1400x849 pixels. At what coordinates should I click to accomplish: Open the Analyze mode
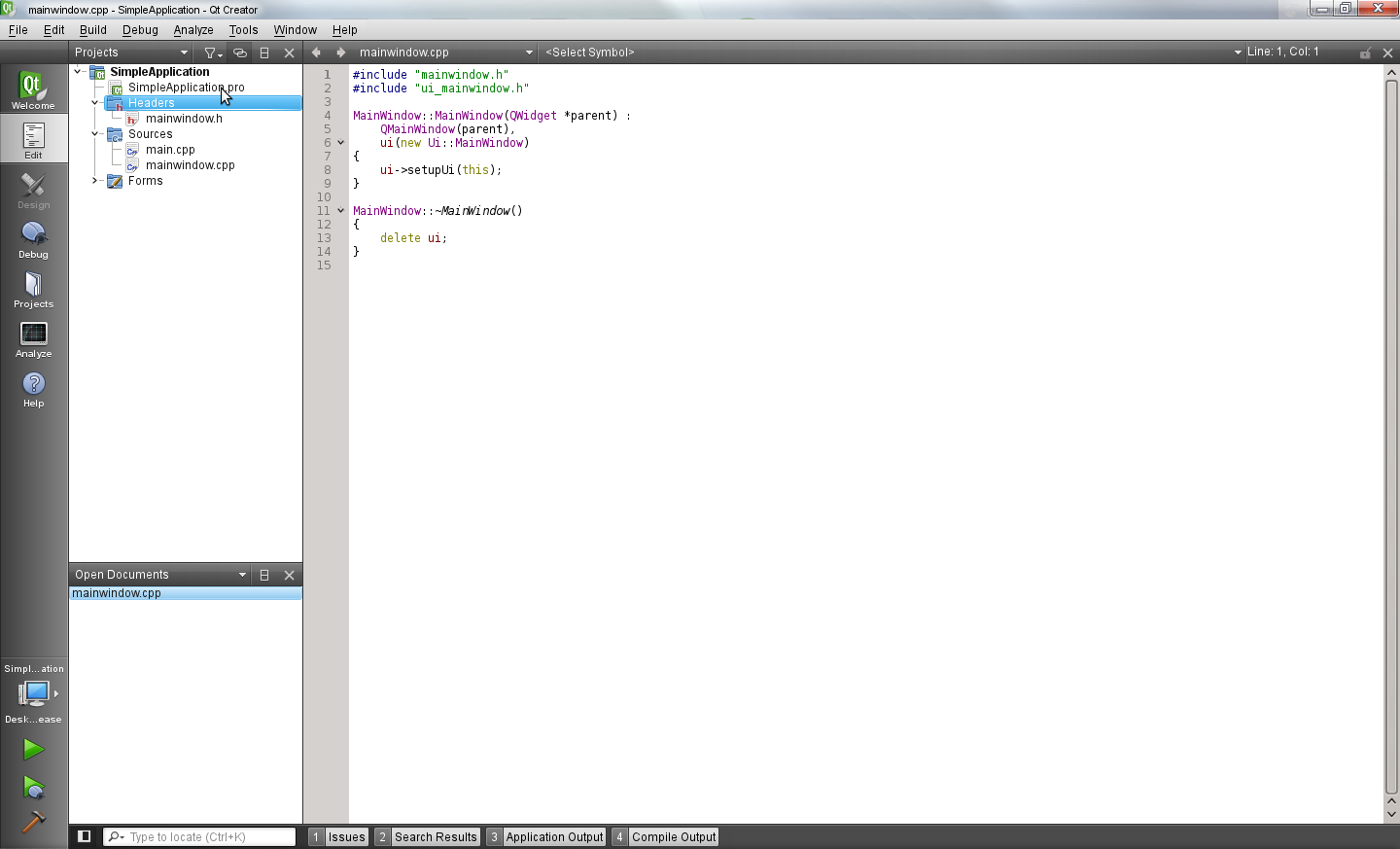pyautogui.click(x=33, y=338)
